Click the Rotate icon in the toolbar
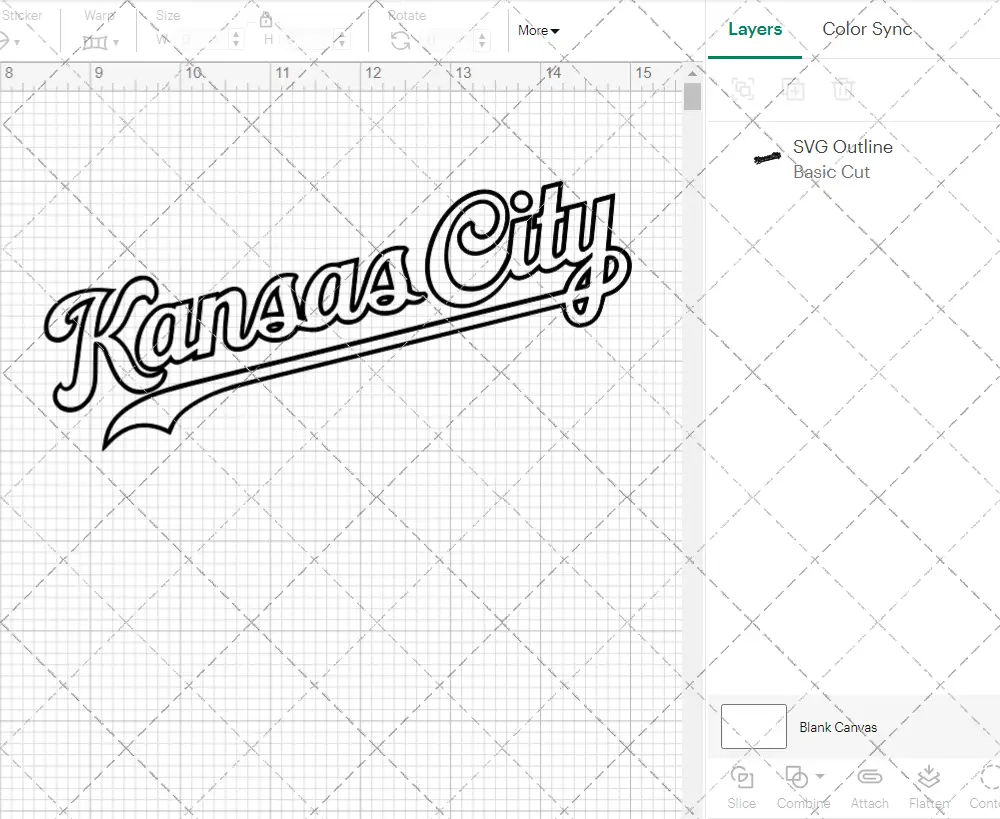The width and height of the screenshot is (1000, 819). coord(400,40)
